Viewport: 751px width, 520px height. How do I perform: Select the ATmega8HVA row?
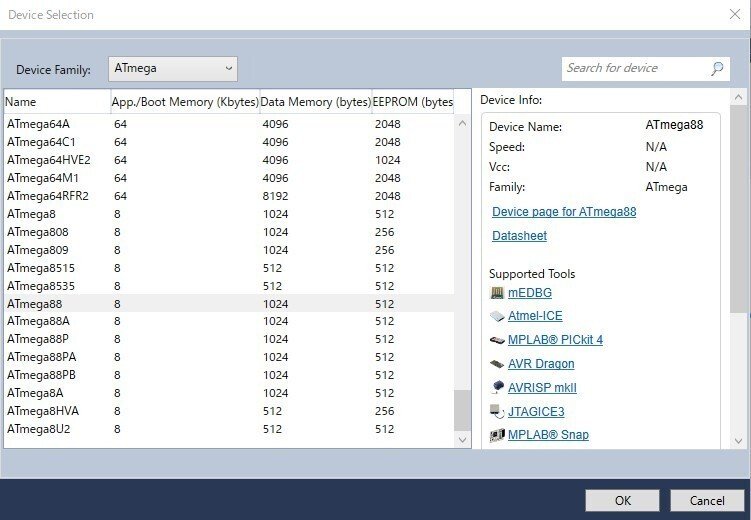[x=229, y=411]
